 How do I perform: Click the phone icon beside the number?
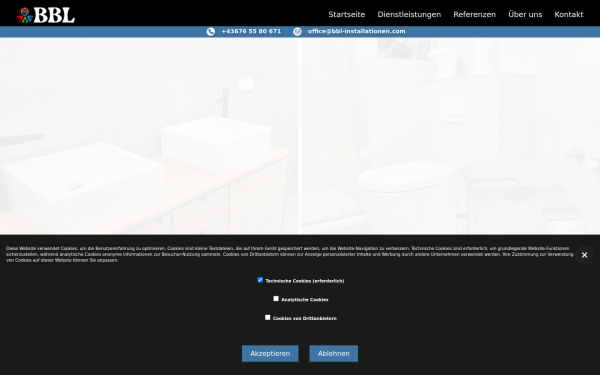pos(211,32)
